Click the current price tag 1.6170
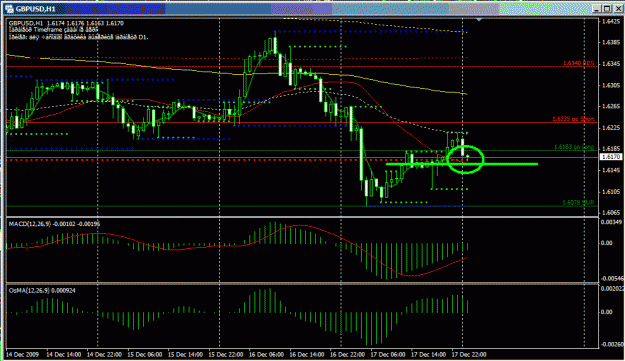 [611, 157]
